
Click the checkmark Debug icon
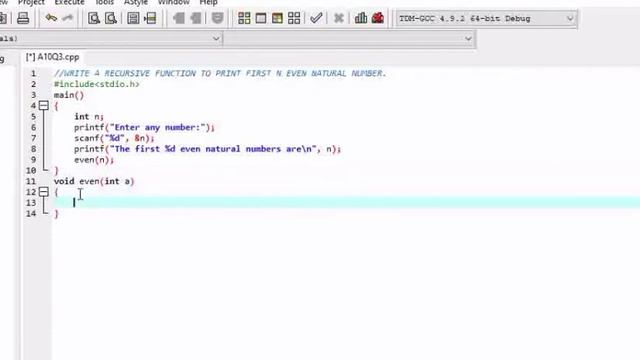click(316, 18)
